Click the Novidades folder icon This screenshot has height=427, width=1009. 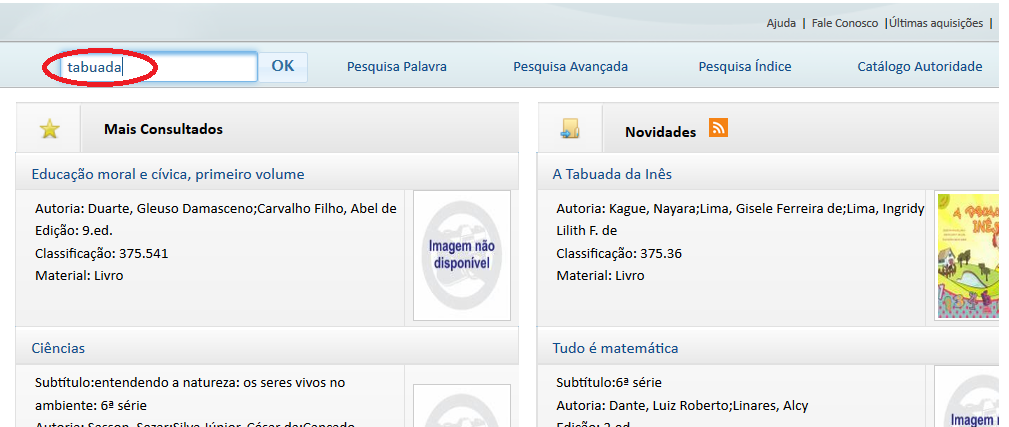click(x=570, y=129)
